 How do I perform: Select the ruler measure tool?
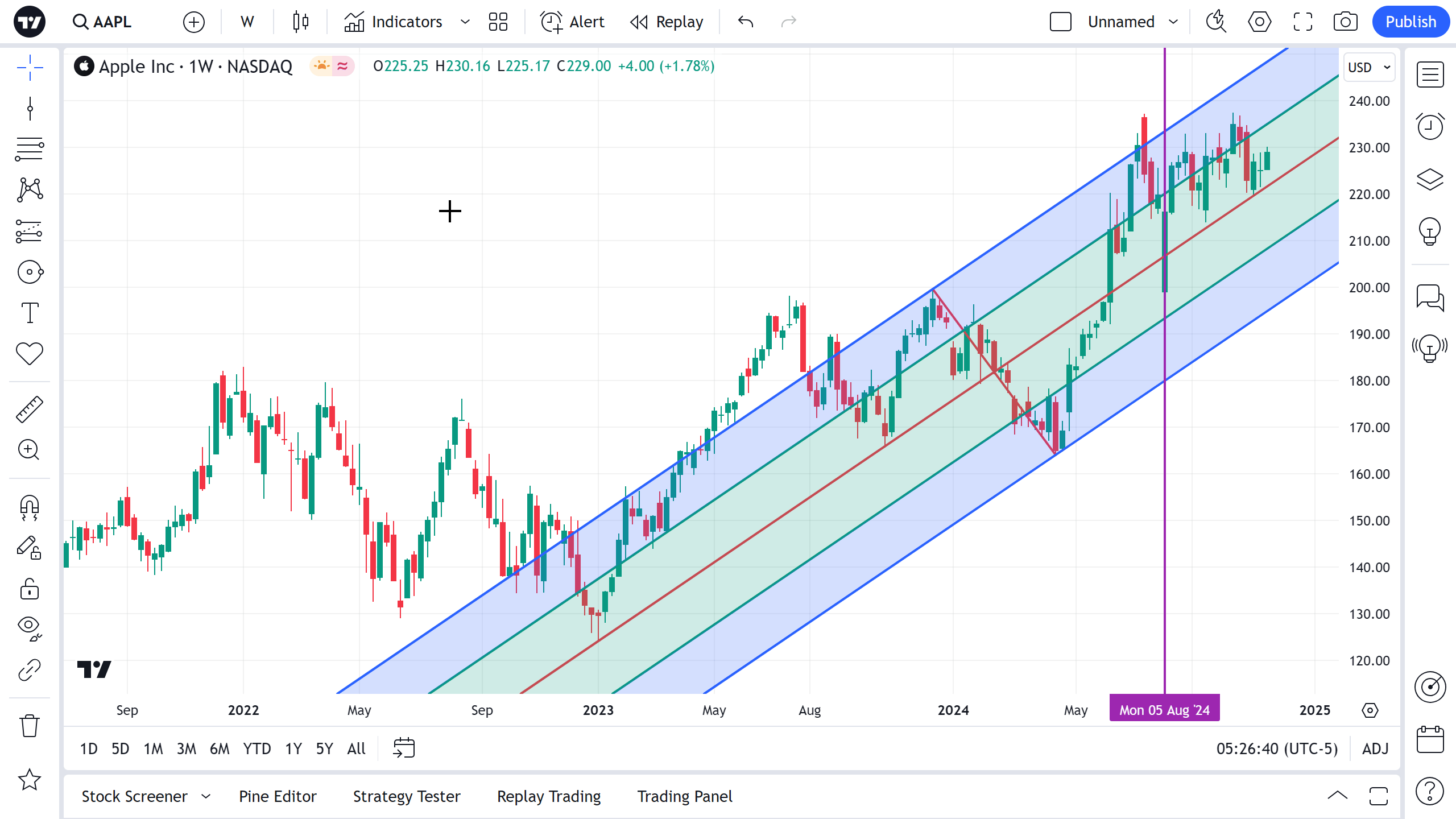pyautogui.click(x=30, y=409)
